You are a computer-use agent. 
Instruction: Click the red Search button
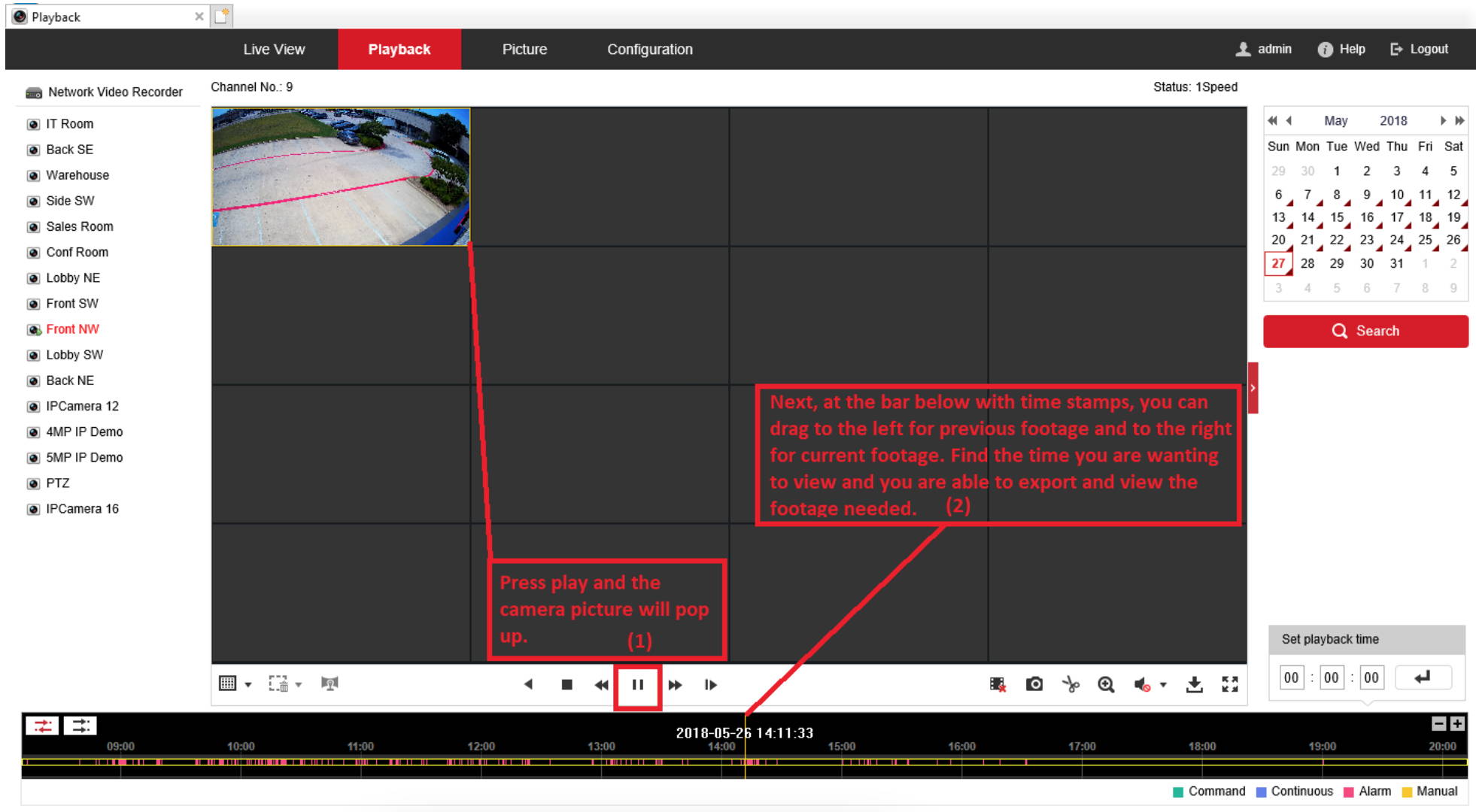[1365, 331]
